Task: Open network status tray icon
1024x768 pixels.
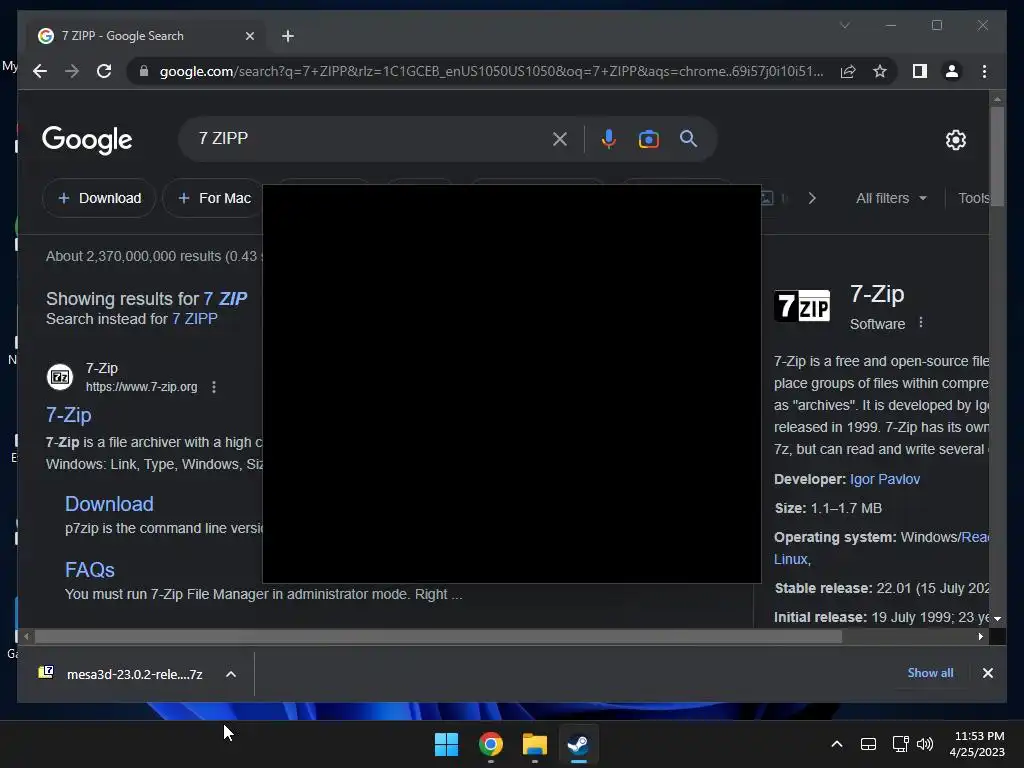Action: [901, 744]
